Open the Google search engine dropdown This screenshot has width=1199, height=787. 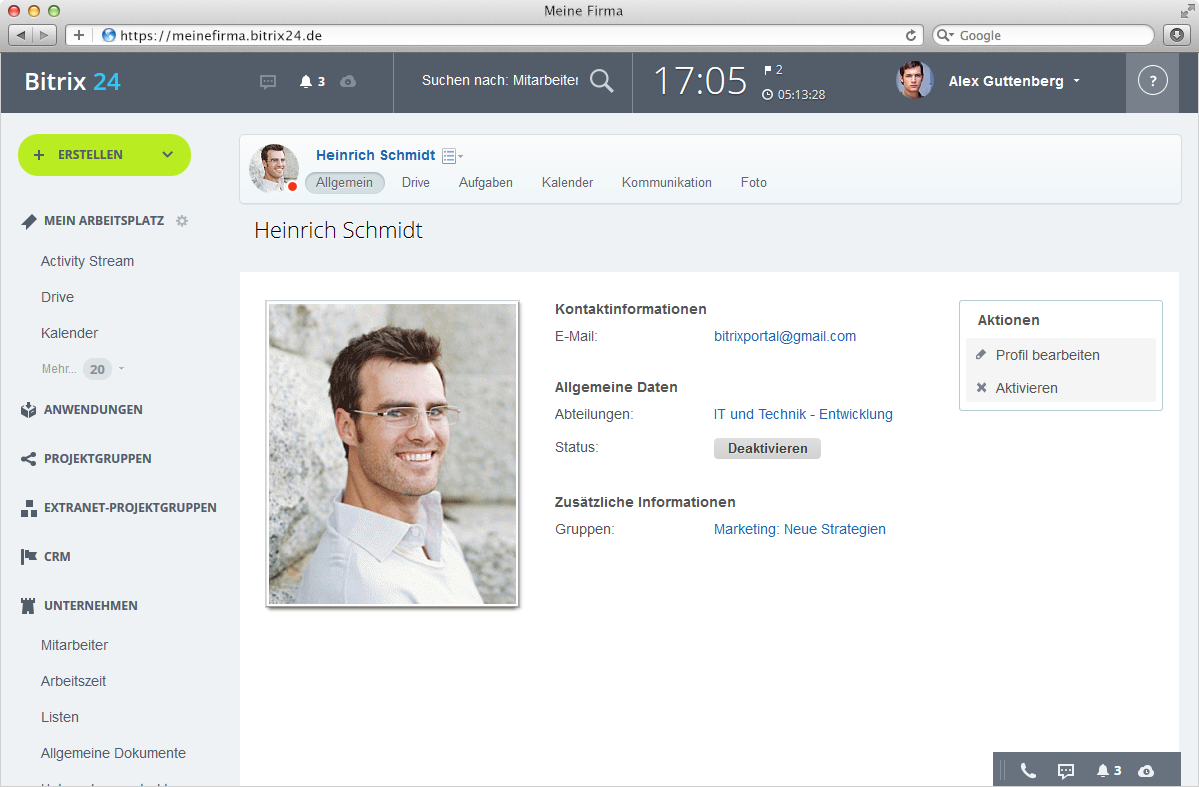[946, 35]
